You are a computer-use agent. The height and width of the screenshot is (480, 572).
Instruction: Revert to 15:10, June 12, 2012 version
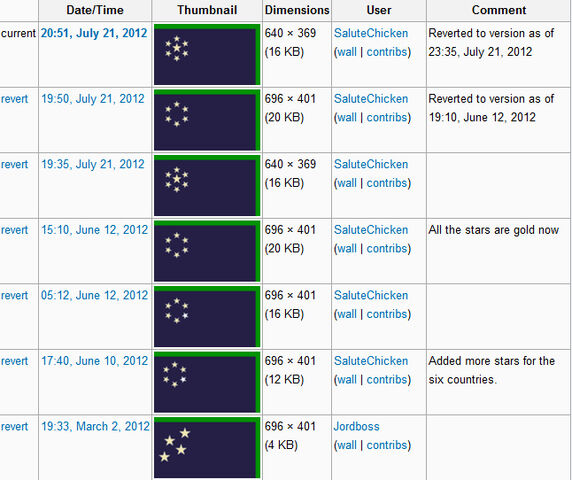tap(14, 230)
